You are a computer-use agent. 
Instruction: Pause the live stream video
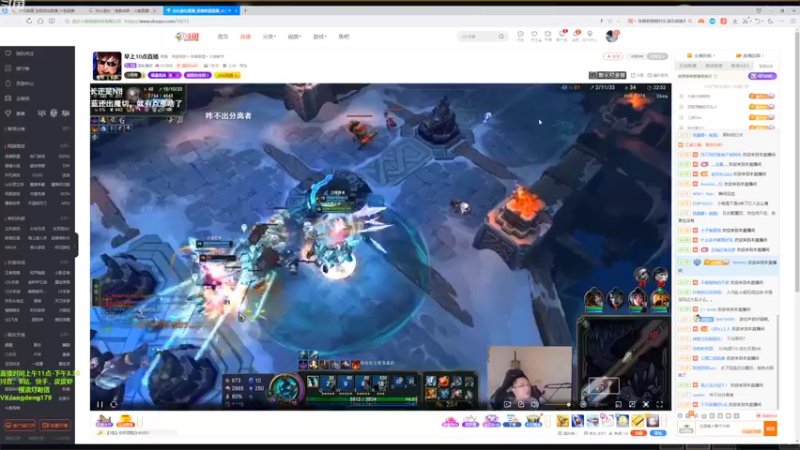pyautogui.click(x=100, y=405)
